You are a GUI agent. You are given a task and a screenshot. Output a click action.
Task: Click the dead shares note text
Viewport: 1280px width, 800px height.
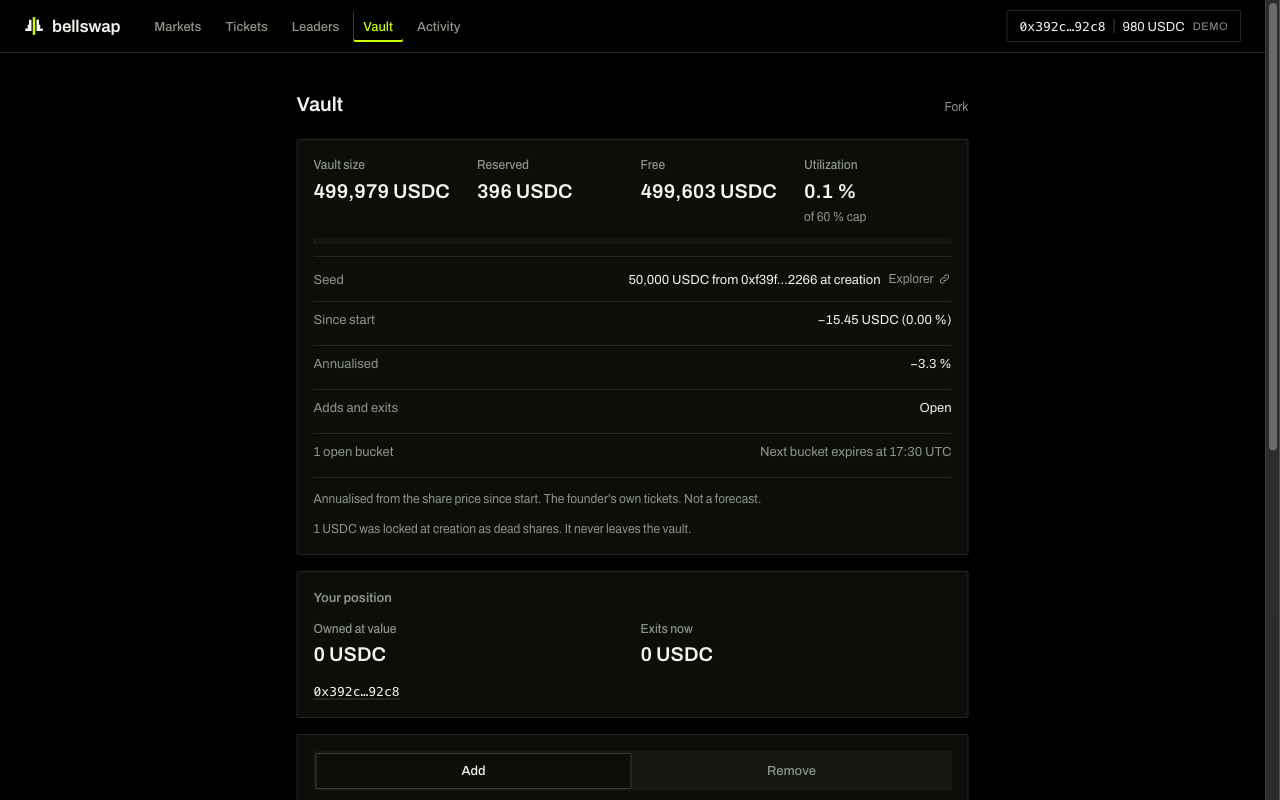[502, 529]
